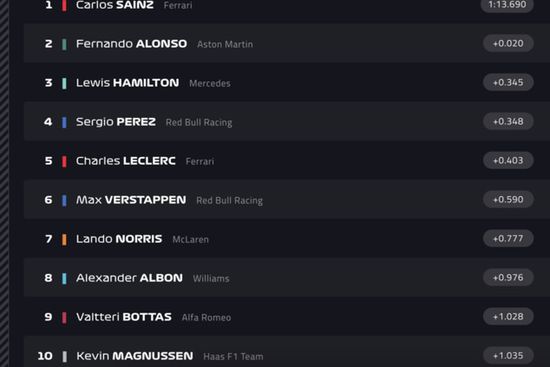Image resolution: width=550 pixels, height=367 pixels.
Task: Click Carlos Sainz's 1:13.690 lap time badge
Action: pyautogui.click(x=507, y=6)
